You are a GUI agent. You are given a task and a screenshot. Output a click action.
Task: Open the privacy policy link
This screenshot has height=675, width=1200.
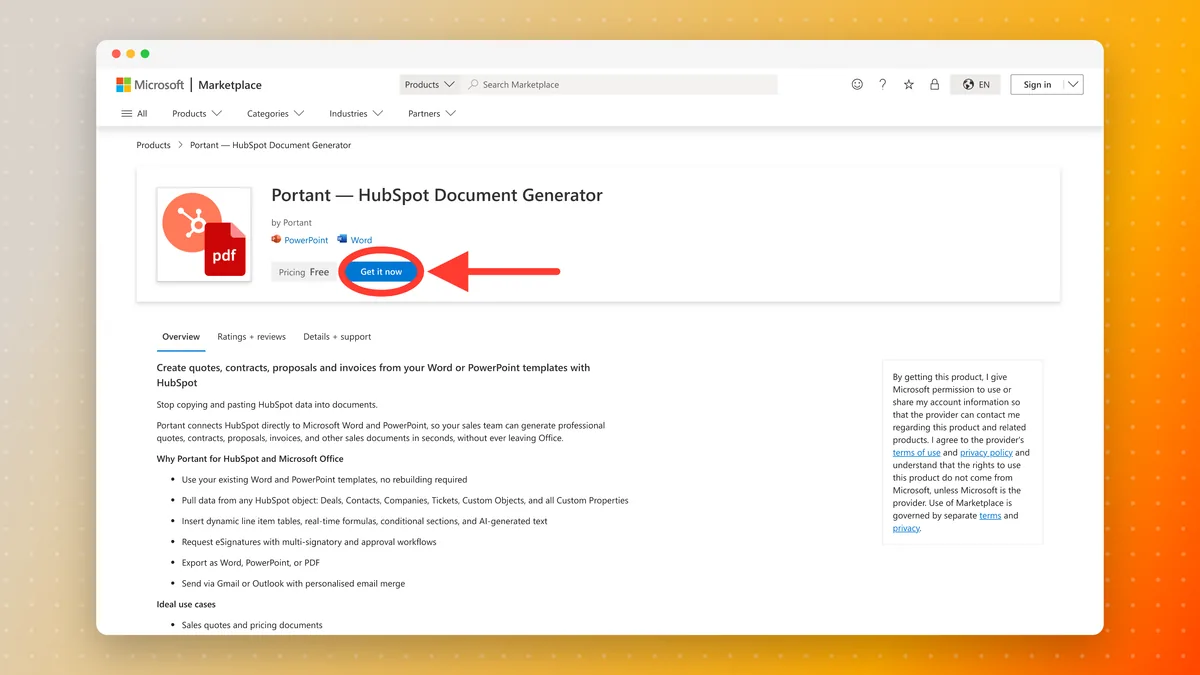986,453
